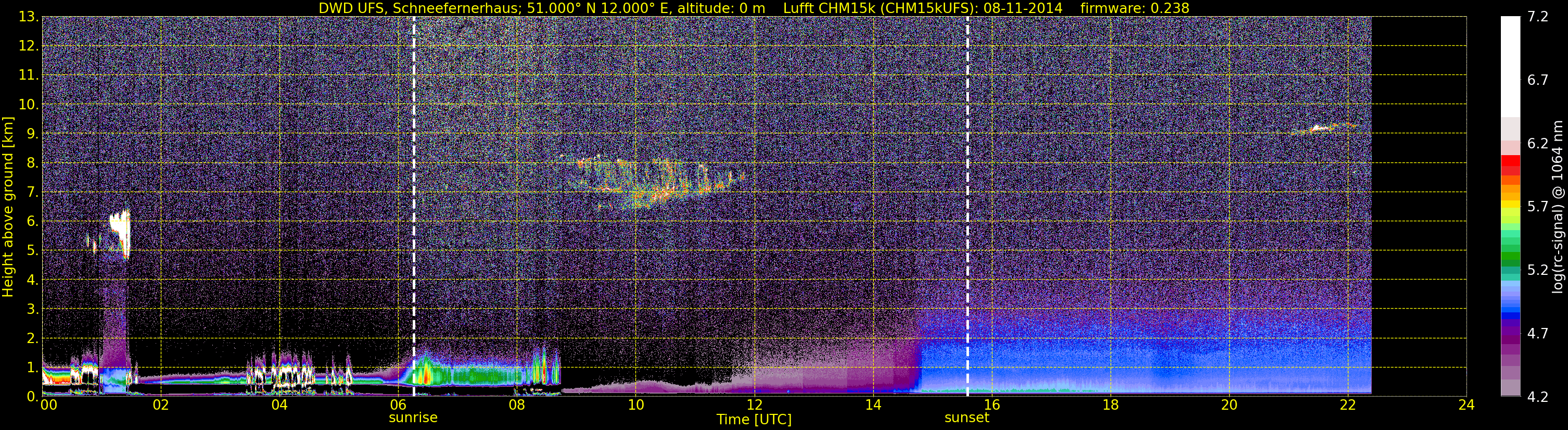Select the colorbar tick value "4.7"
This screenshot has width=1568, height=430.
pyautogui.click(x=1538, y=334)
